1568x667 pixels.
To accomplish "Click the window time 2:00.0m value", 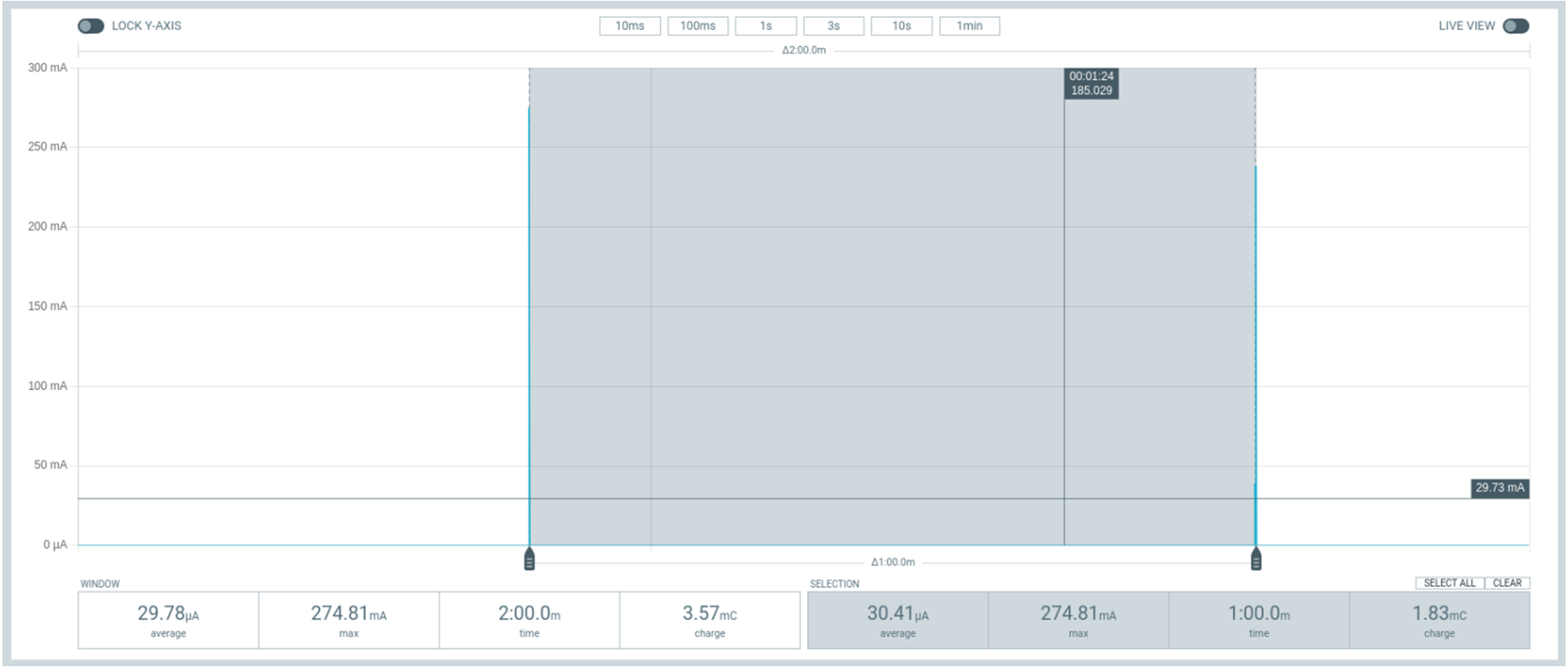I will pyautogui.click(x=529, y=614).
